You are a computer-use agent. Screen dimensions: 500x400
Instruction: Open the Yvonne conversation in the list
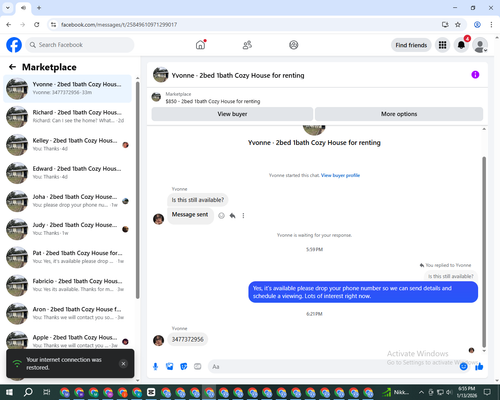pos(67,89)
